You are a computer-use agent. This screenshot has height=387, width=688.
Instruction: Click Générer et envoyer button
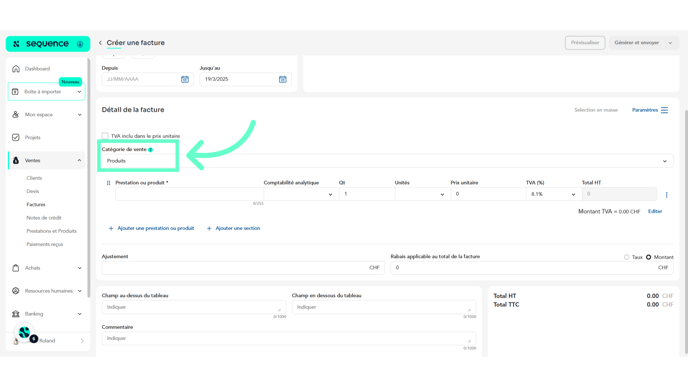(x=637, y=43)
